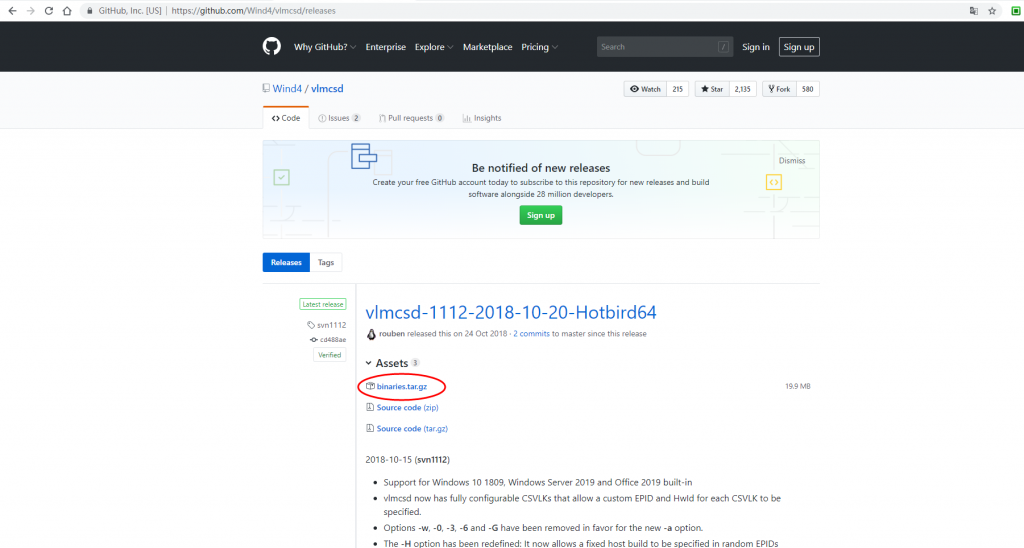The height and width of the screenshot is (548, 1024).
Task: Select the Releases tab button
Action: (286, 263)
